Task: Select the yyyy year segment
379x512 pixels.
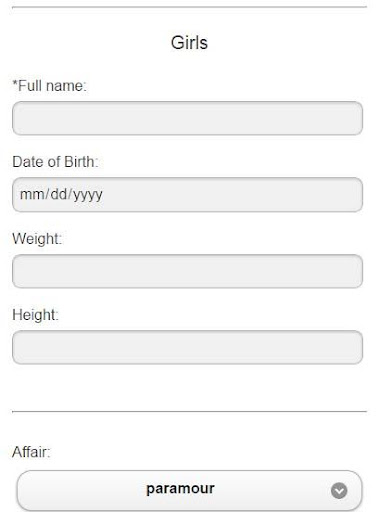Action: 88,195
